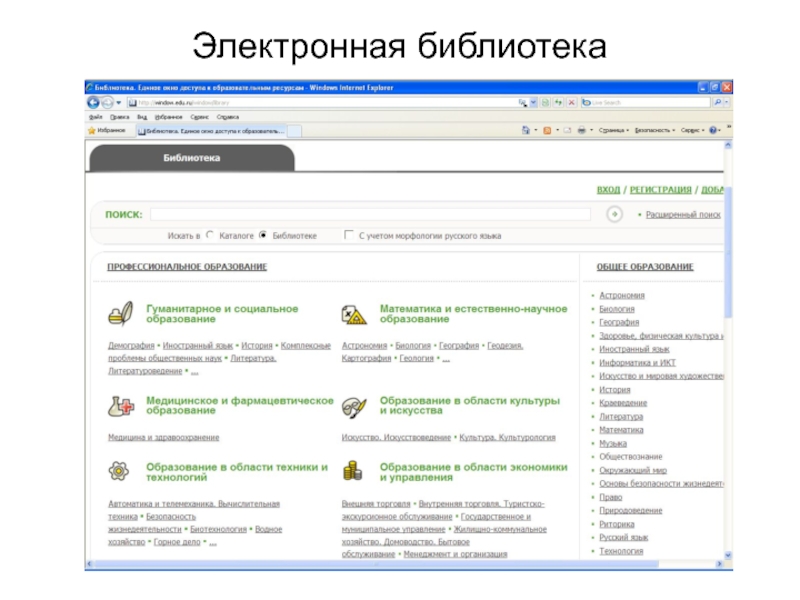The width and height of the screenshot is (800, 600).
Task: Click the Print icon in command bar
Action: click(581, 131)
